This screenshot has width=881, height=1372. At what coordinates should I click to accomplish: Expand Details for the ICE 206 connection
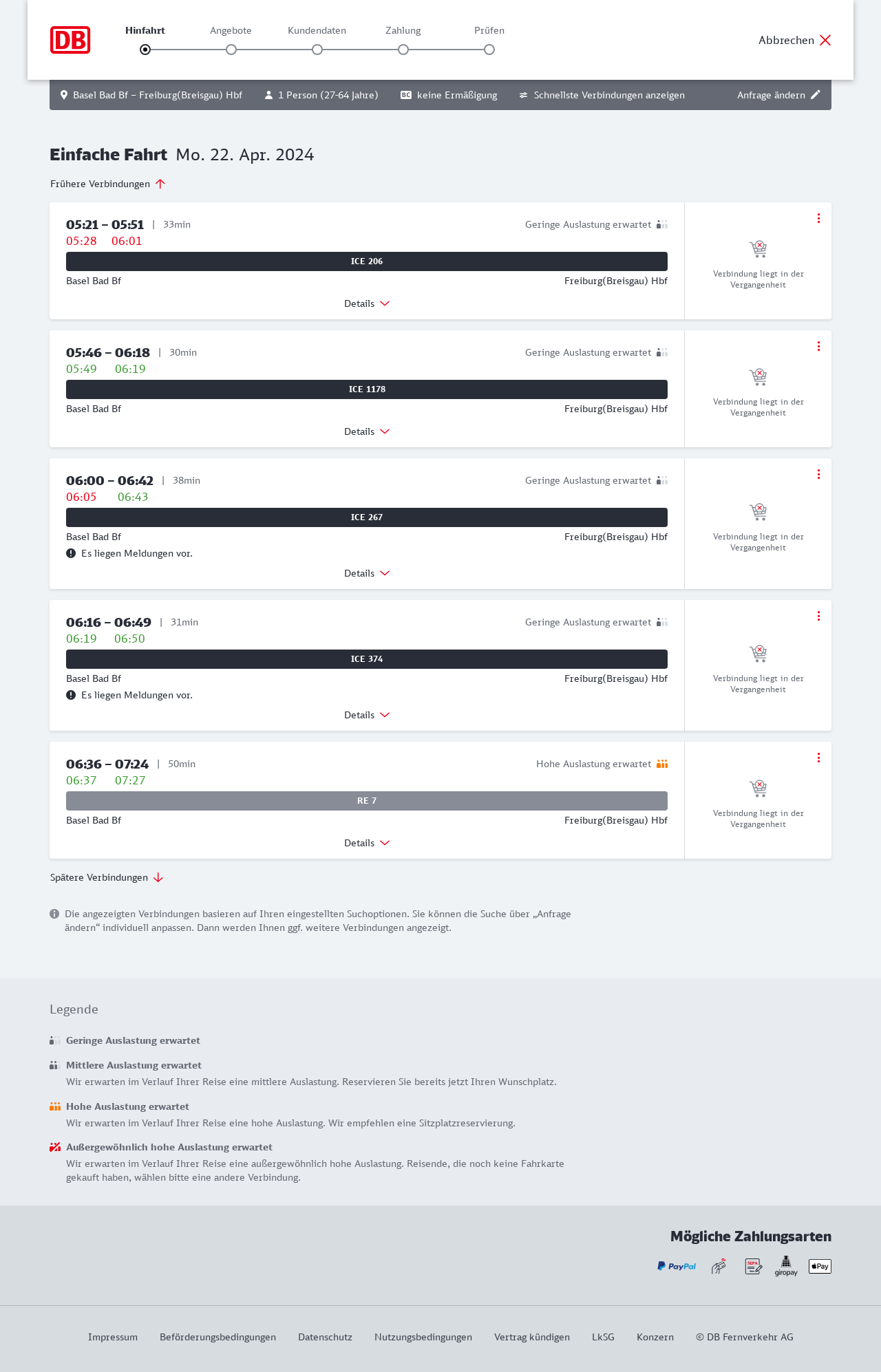point(367,303)
